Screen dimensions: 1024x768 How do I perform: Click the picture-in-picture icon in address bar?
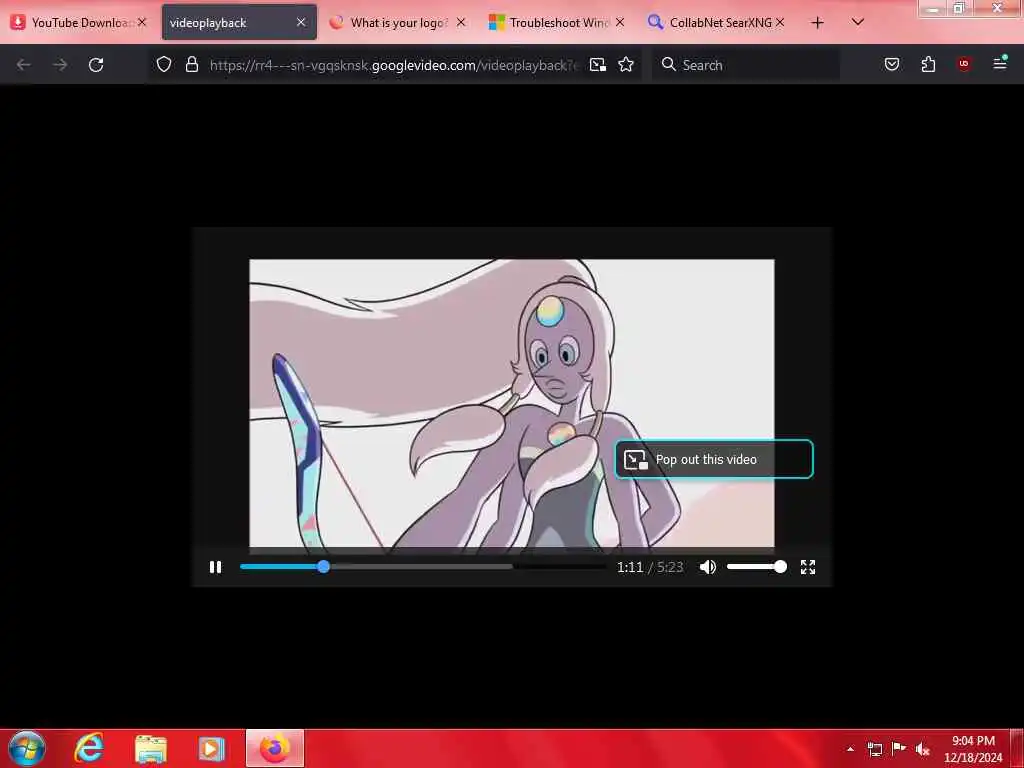(x=598, y=65)
